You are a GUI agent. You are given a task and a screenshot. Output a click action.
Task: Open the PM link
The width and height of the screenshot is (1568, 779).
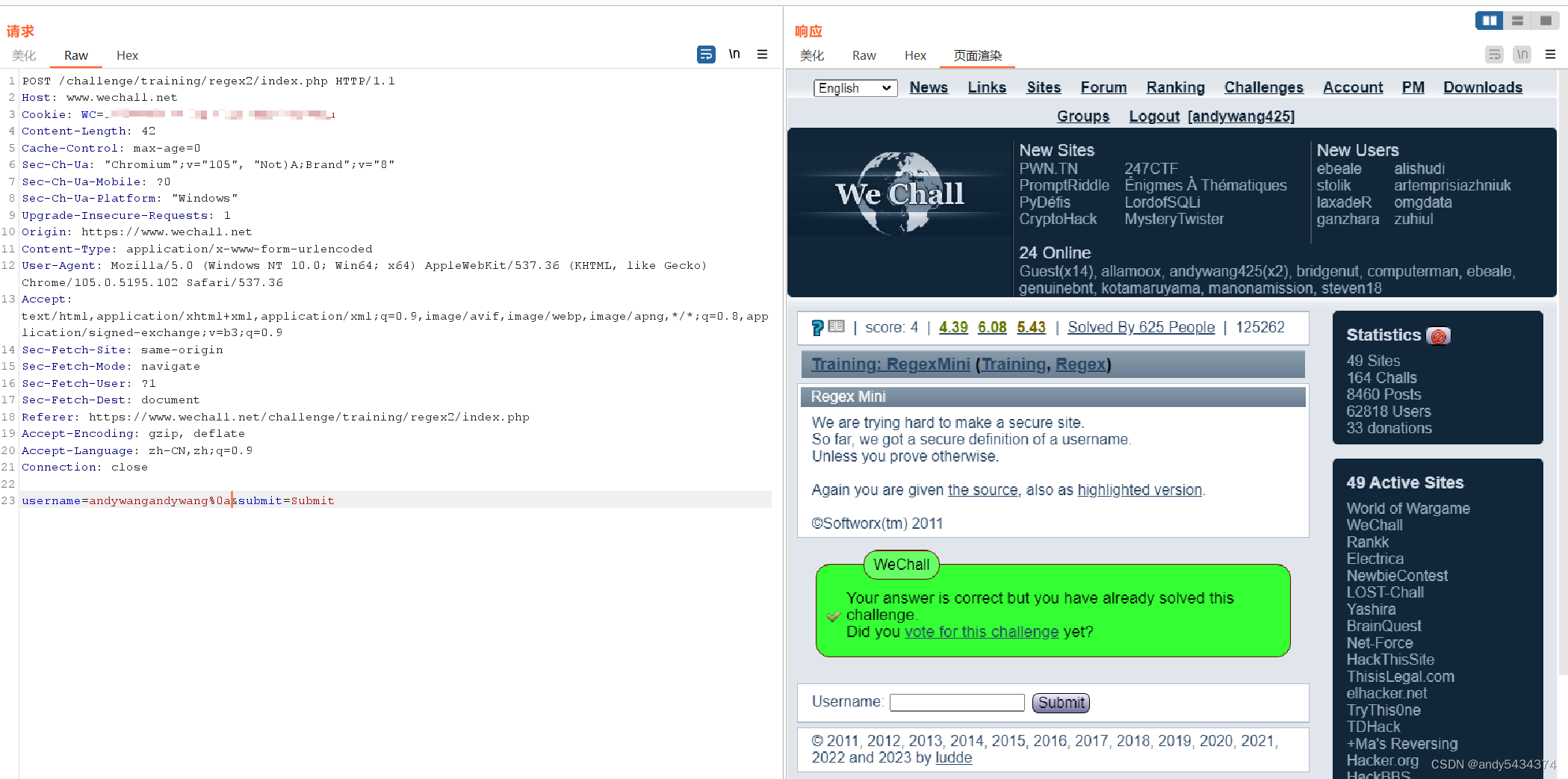[1413, 87]
